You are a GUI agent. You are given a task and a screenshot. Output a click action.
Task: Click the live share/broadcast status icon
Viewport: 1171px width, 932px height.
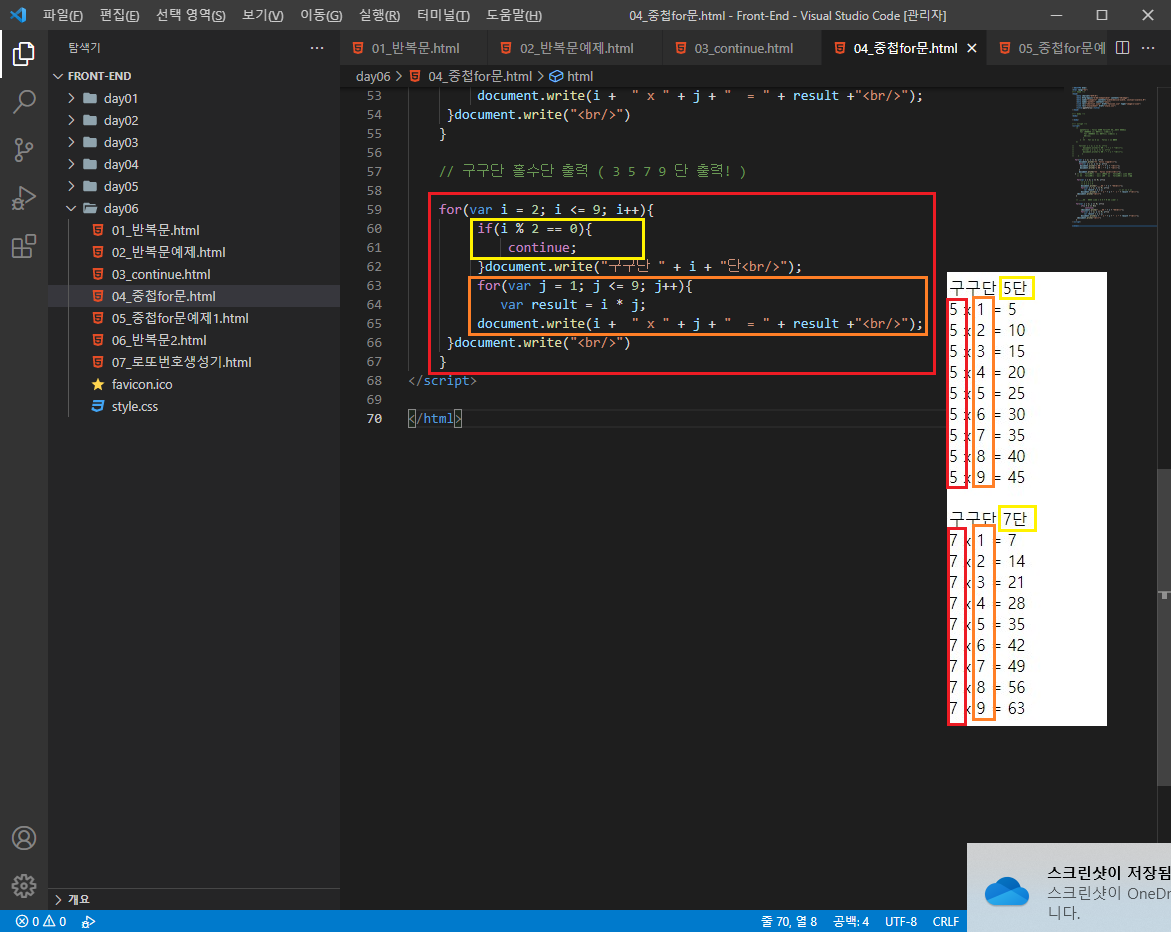pos(88,922)
